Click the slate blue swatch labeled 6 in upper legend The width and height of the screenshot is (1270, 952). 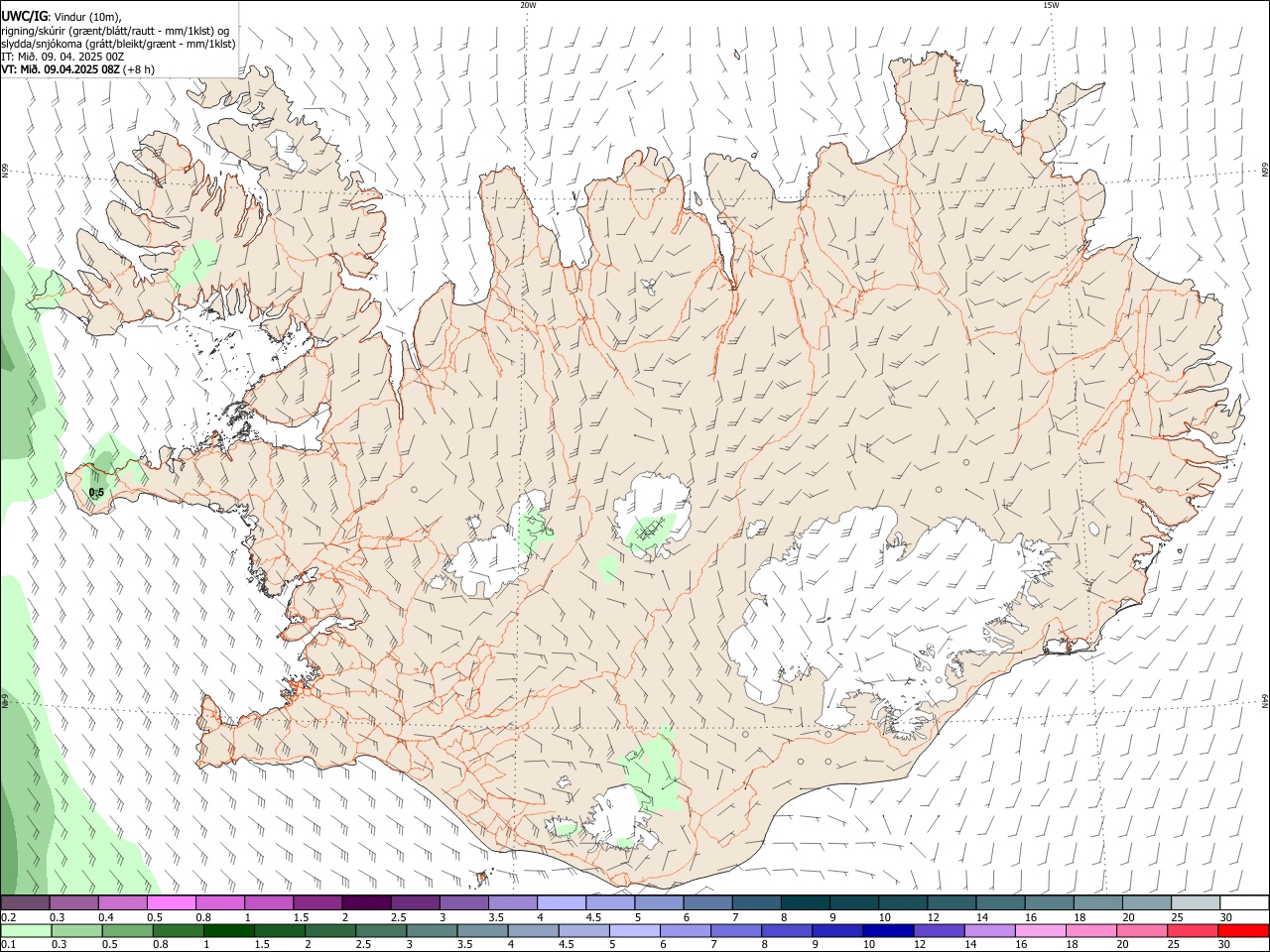click(707, 903)
